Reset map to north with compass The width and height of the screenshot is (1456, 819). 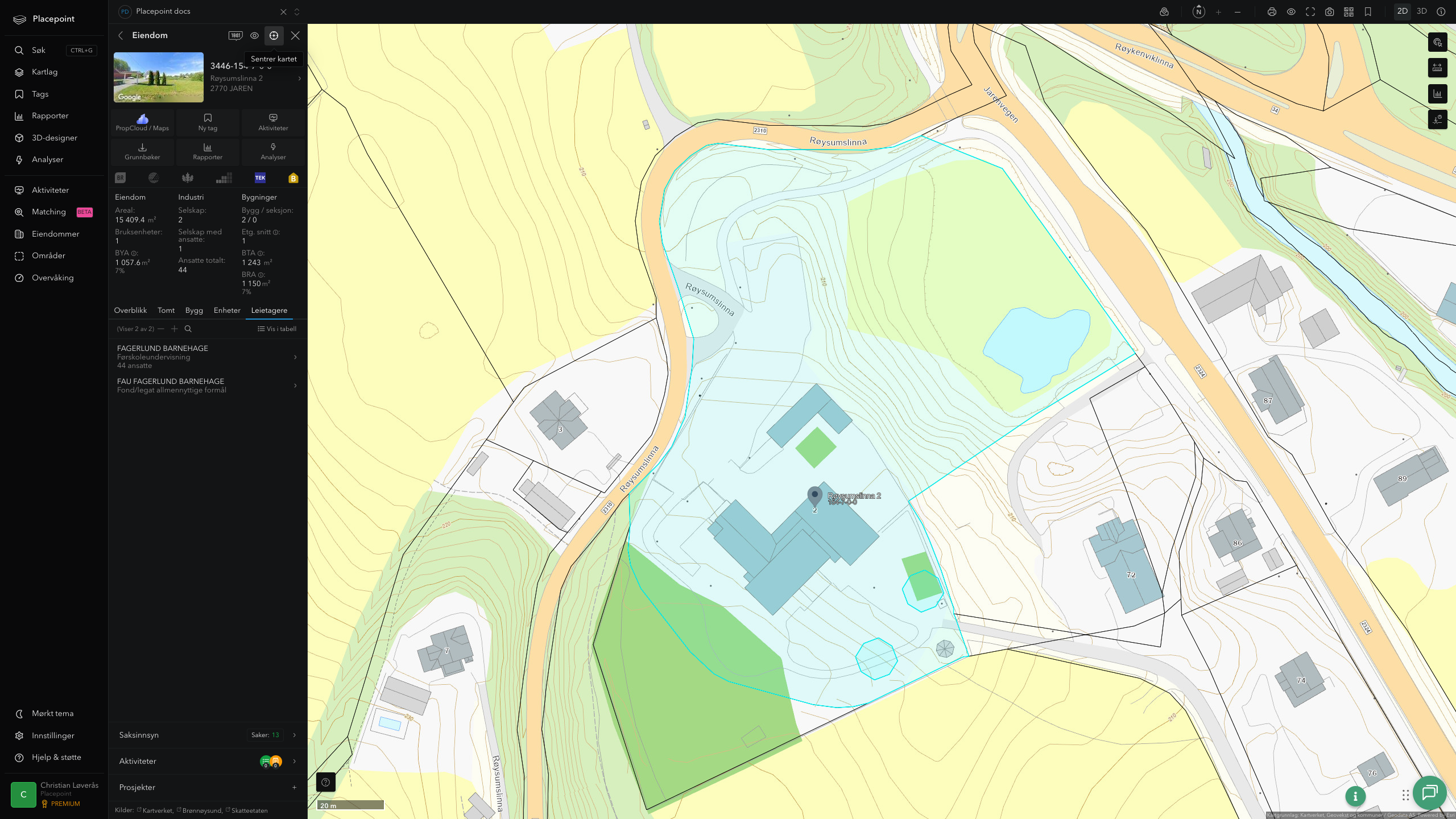1199,12
